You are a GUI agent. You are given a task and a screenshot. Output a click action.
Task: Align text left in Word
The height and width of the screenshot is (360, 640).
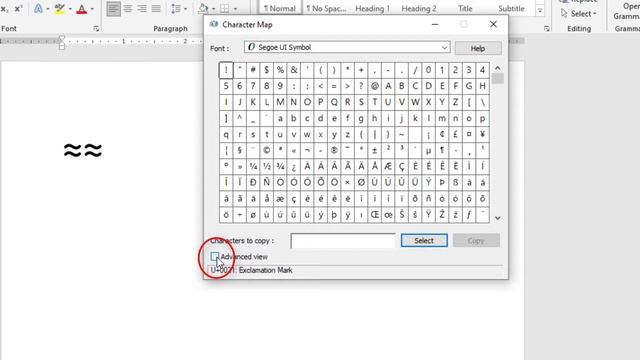coord(113,9)
